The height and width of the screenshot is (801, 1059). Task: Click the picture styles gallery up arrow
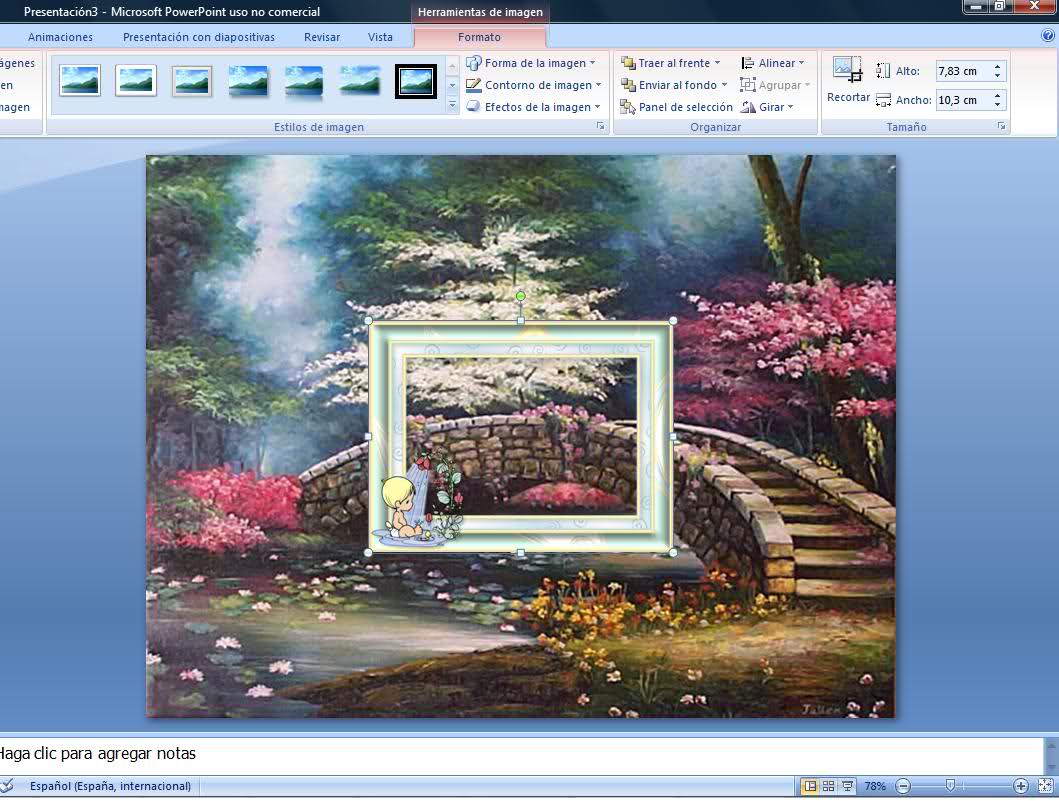coord(453,66)
